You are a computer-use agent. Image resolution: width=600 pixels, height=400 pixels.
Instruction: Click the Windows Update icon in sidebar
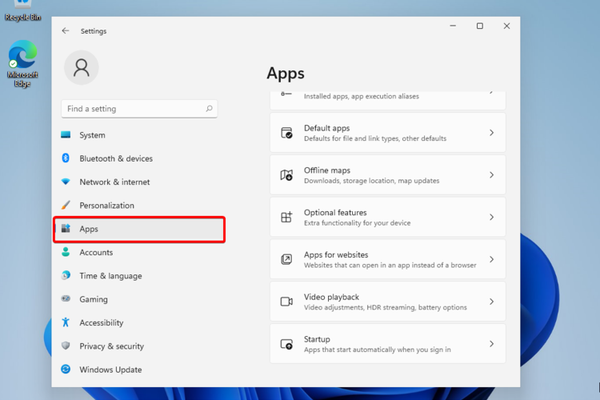(x=66, y=369)
